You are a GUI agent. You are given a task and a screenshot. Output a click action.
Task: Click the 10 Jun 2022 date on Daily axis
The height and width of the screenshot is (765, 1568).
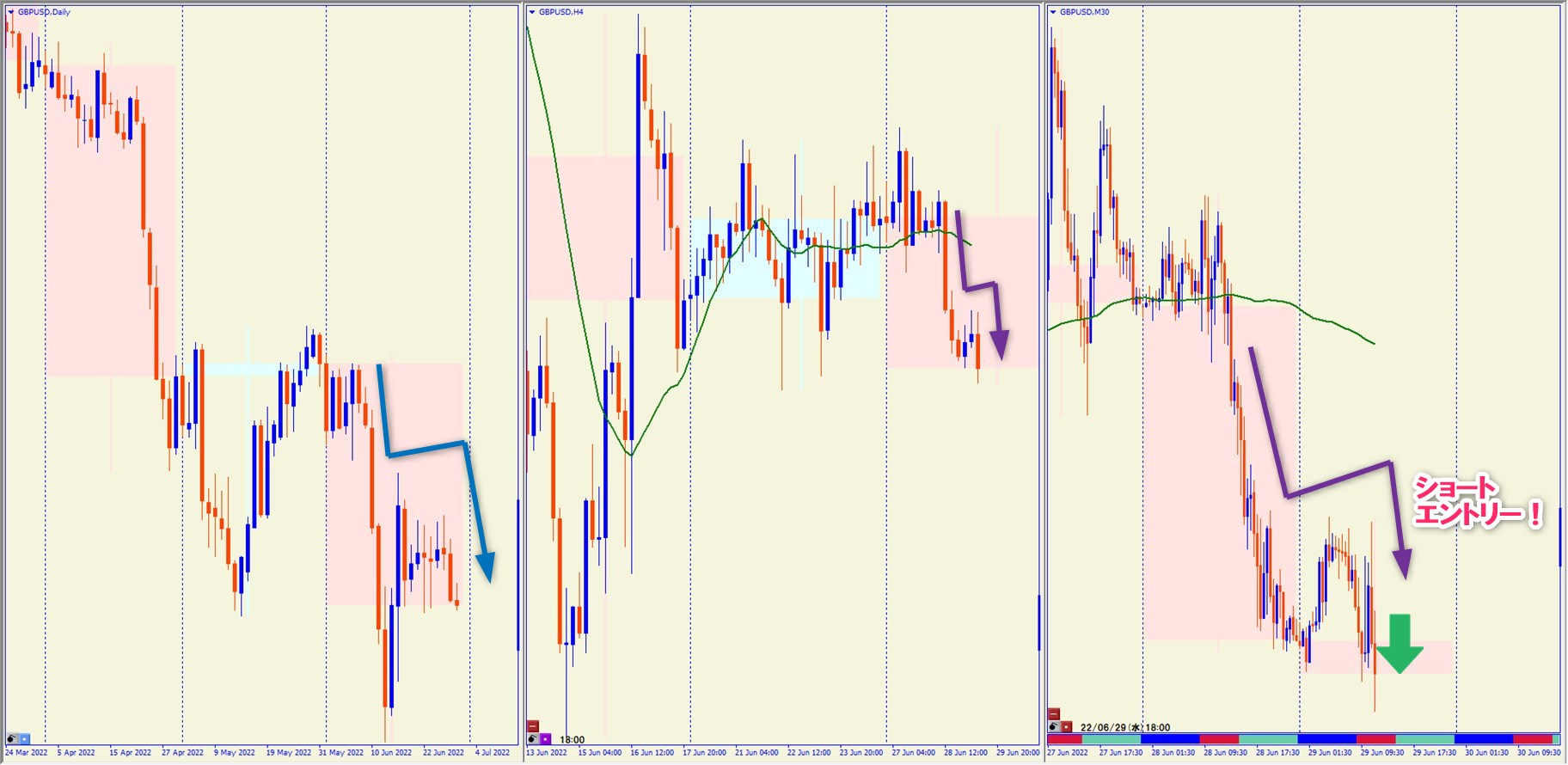[391, 753]
